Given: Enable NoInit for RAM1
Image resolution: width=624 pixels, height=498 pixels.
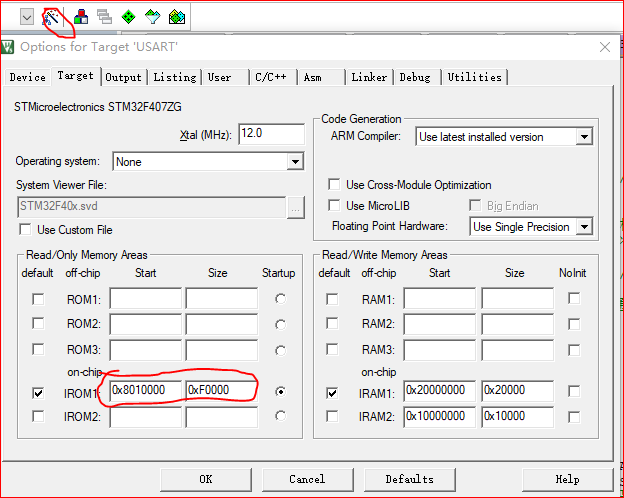Looking at the screenshot, I should [x=574, y=299].
